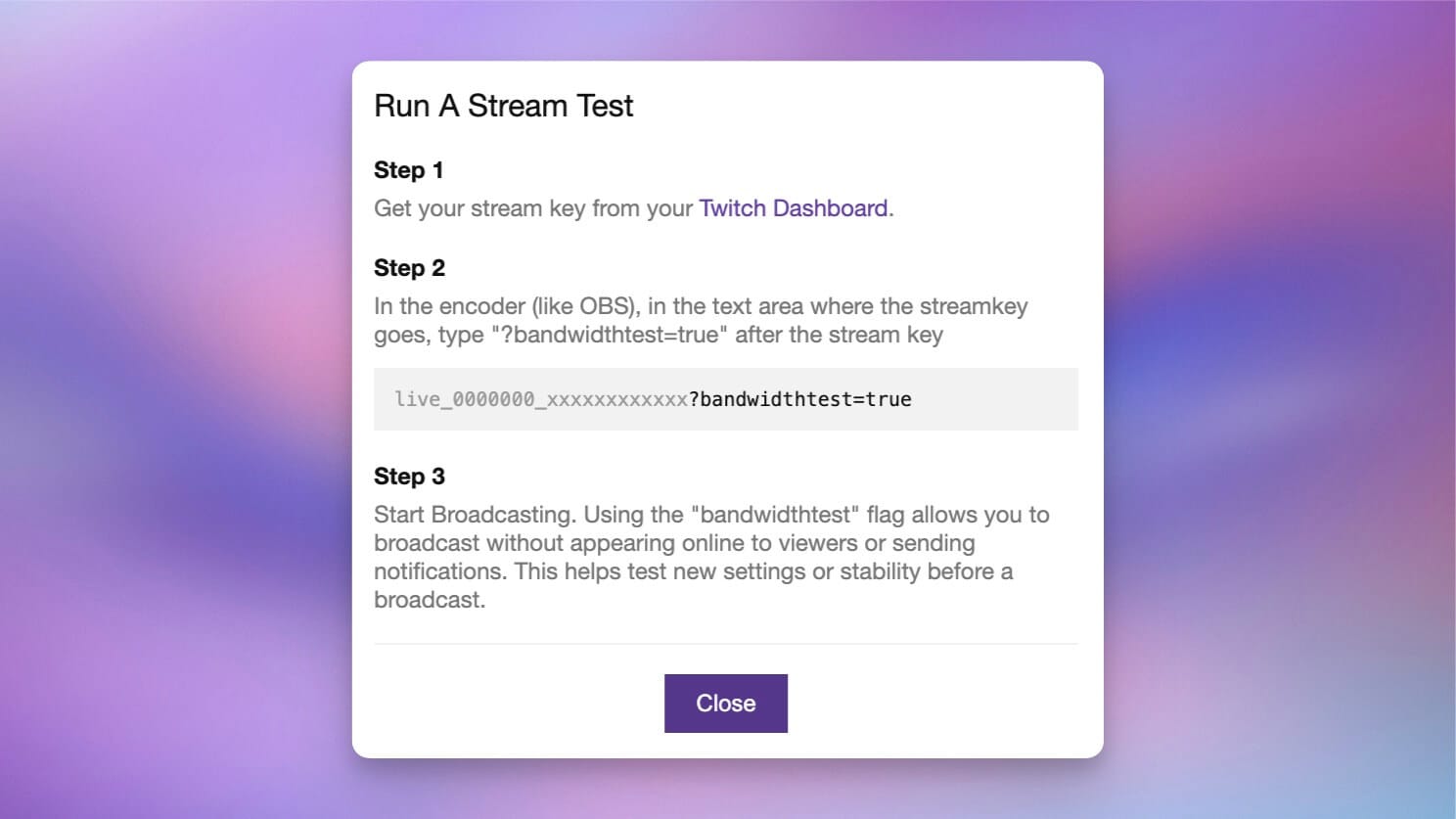Viewport: 1456px width, 819px height.
Task: Click the Step 2 heading
Action: 408,268
